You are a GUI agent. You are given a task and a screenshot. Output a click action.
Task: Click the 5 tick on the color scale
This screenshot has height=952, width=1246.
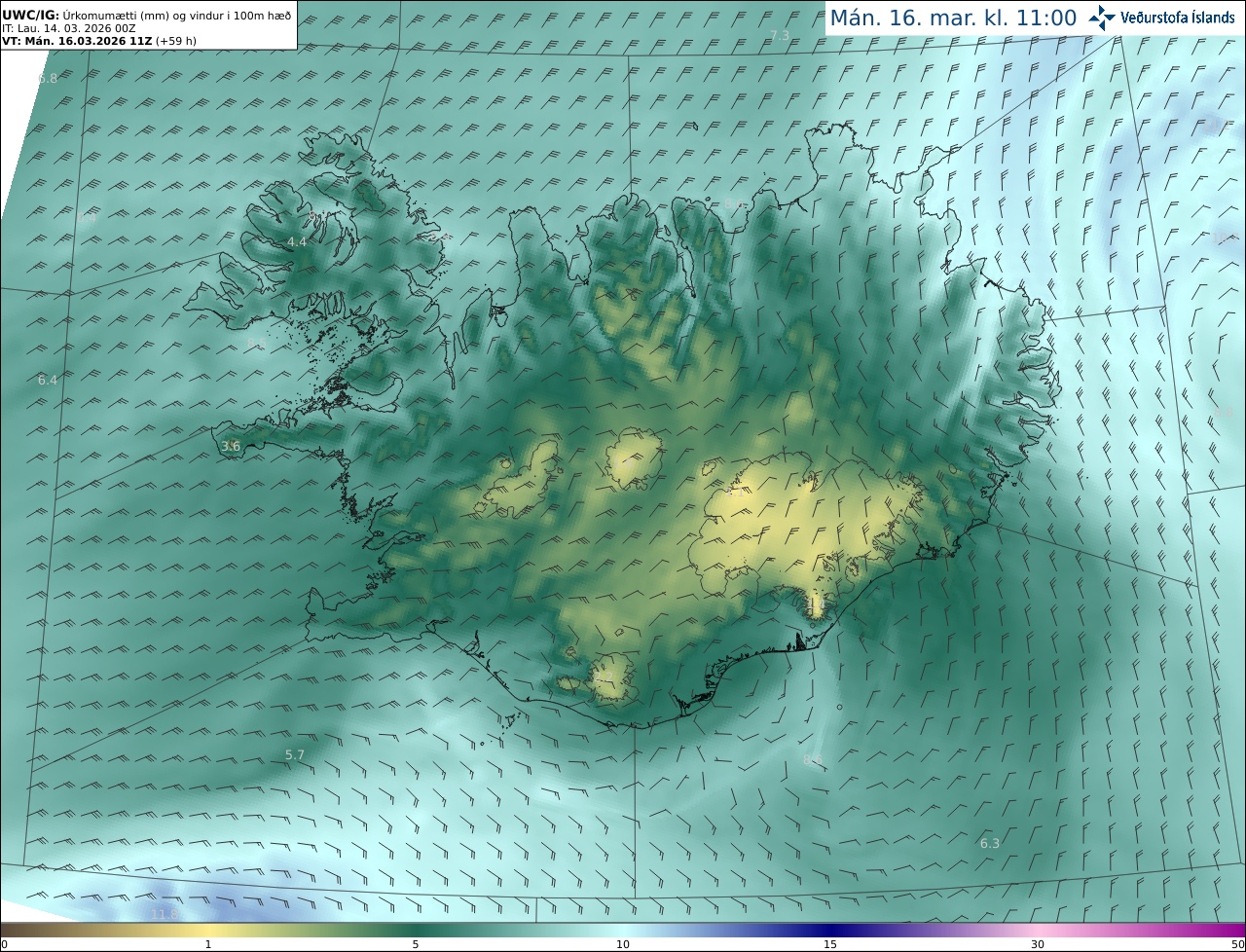416,944
